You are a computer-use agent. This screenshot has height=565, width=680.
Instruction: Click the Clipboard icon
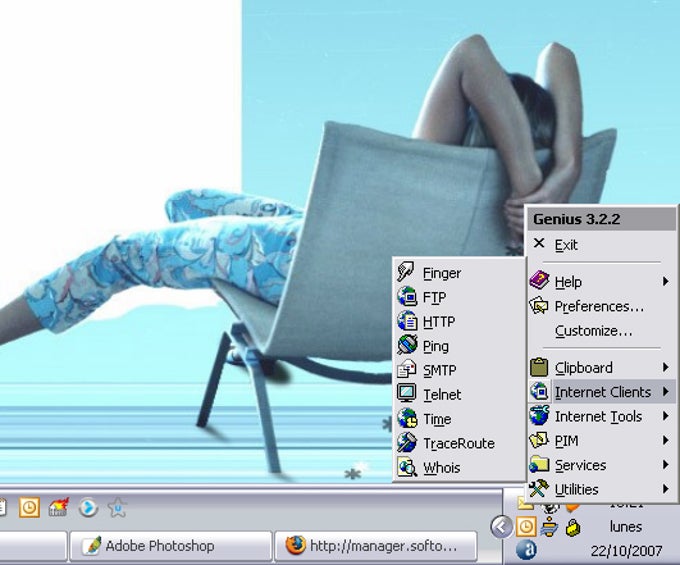click(539, 367)
